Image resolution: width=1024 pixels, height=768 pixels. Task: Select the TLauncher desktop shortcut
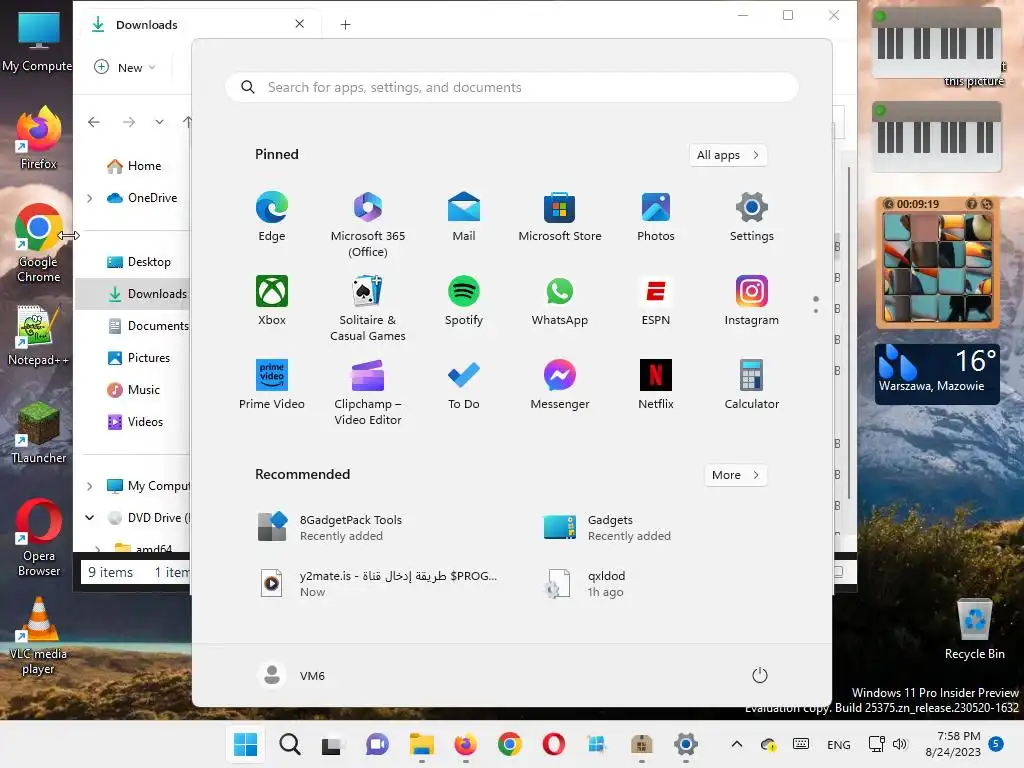(39, 433)
